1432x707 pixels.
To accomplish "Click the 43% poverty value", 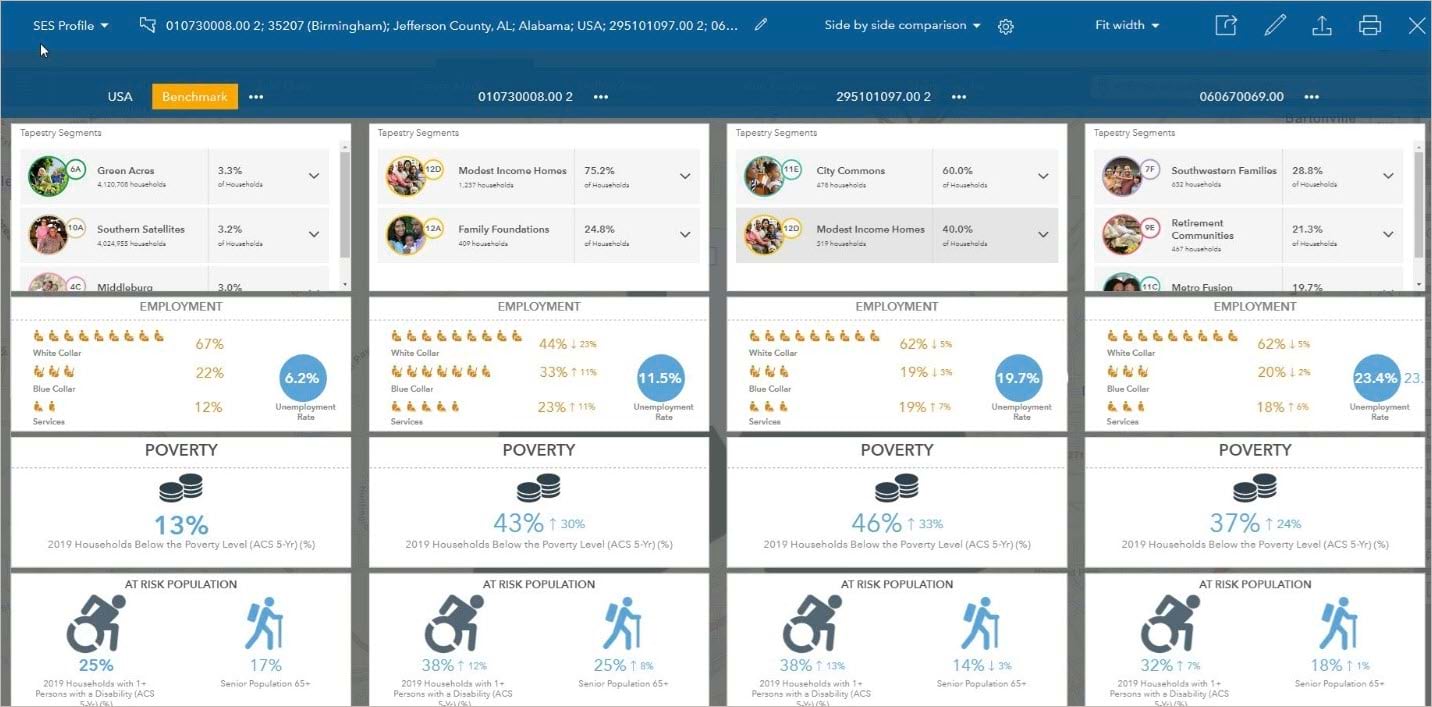I will [x=518, y=523].
